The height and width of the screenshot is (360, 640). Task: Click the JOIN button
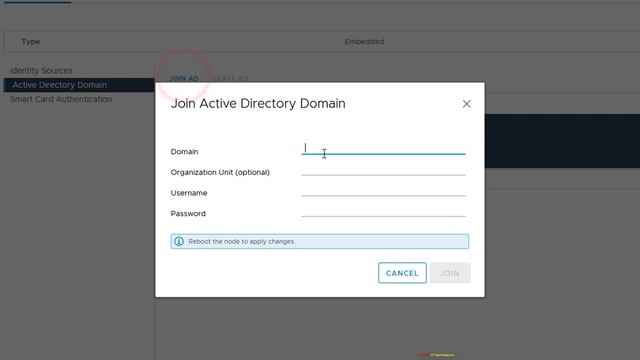[x=450, y=273]
